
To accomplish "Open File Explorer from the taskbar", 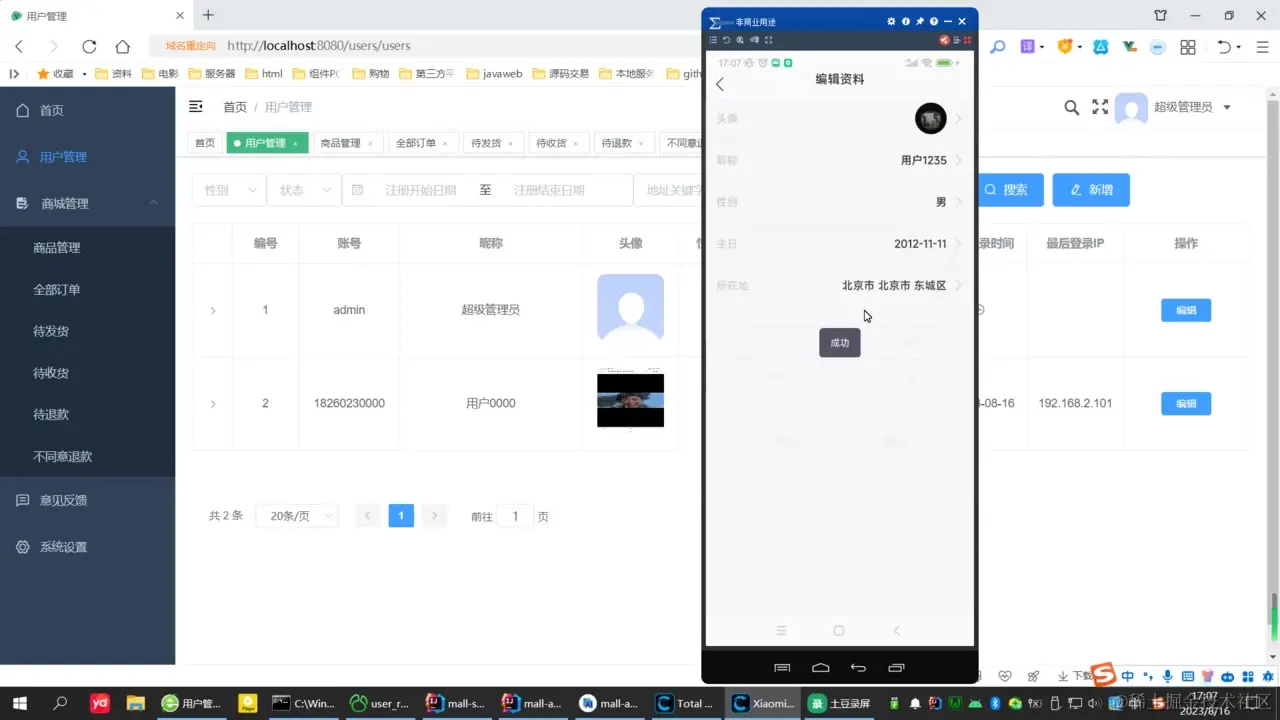I will (x=137, y=703).
